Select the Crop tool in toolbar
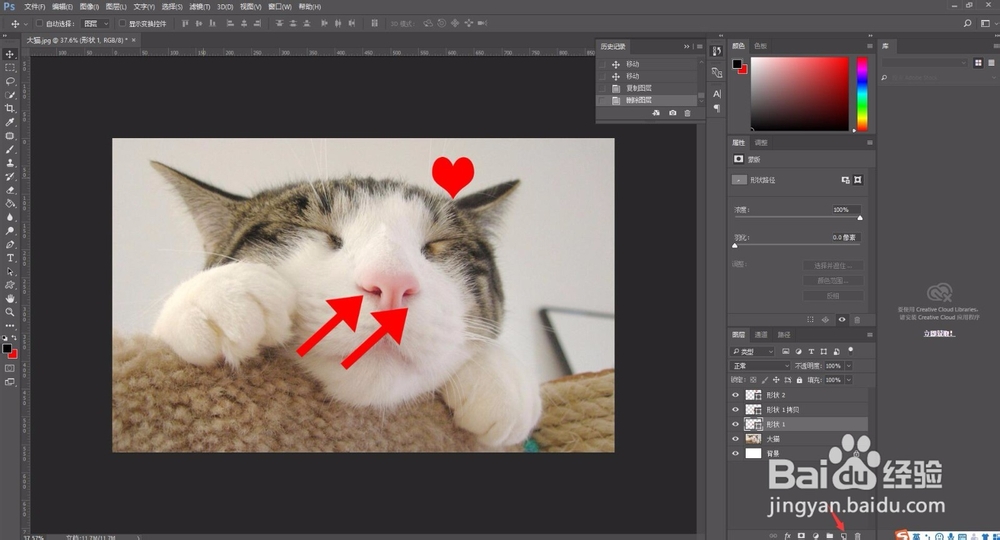1000x540 pixels. [x=10, y=108]
